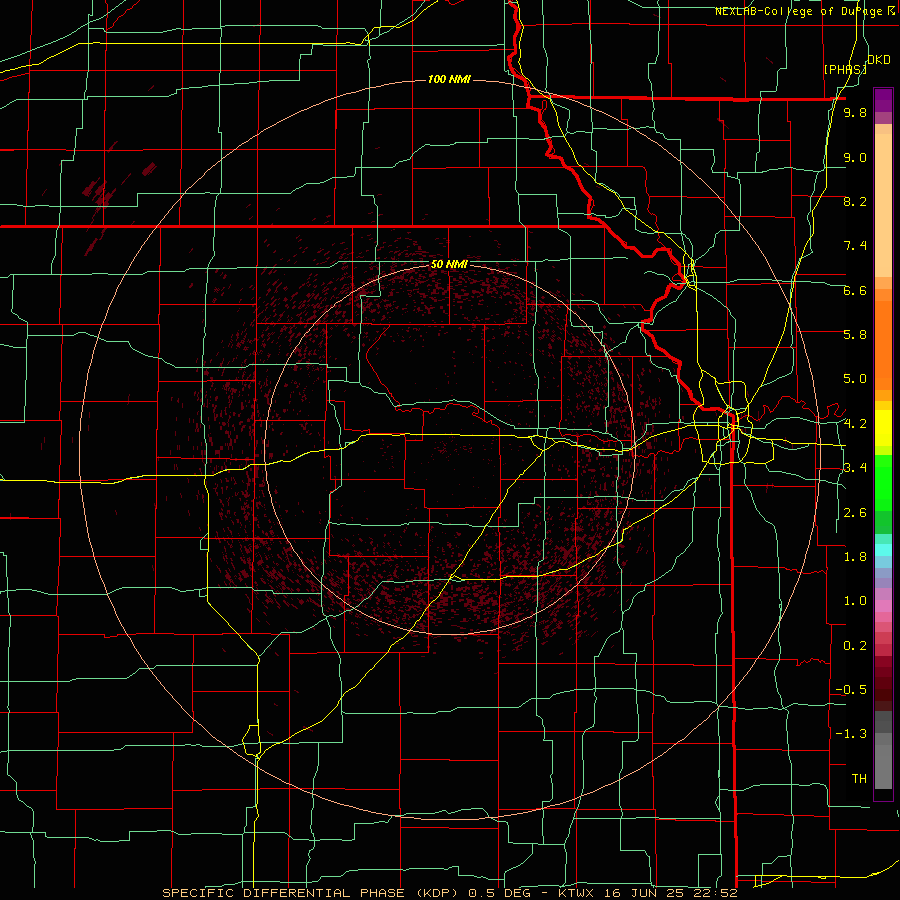This screenshot has width=900, height=900.
Task: Pick the bright green color bar segment
Action: point(883,484)
